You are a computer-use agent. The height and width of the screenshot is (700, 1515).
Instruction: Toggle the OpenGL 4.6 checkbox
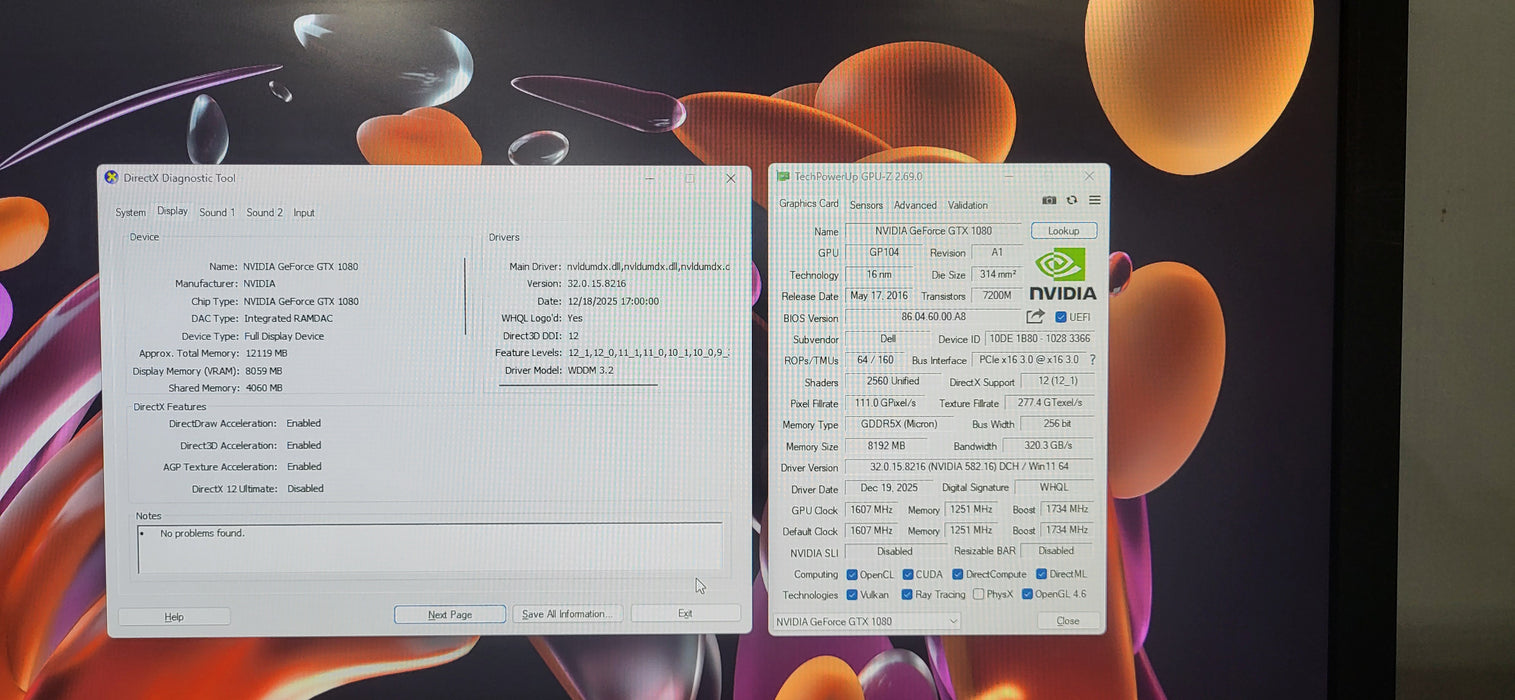point(1027,594)
